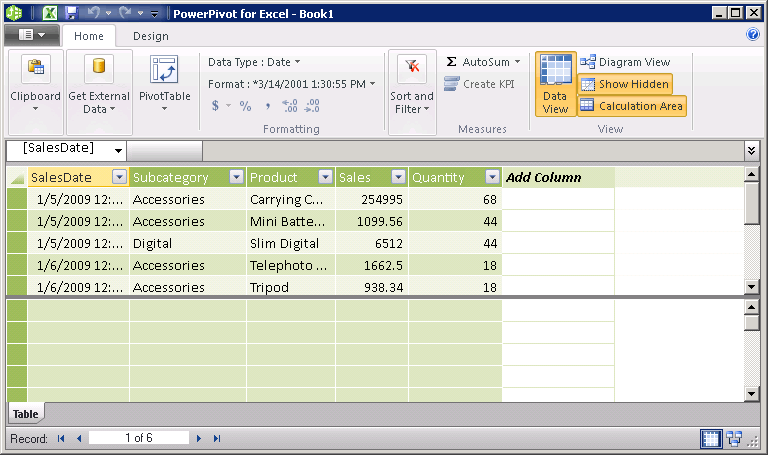
Task: Apply currency dollar format
Action: [215, 105]
